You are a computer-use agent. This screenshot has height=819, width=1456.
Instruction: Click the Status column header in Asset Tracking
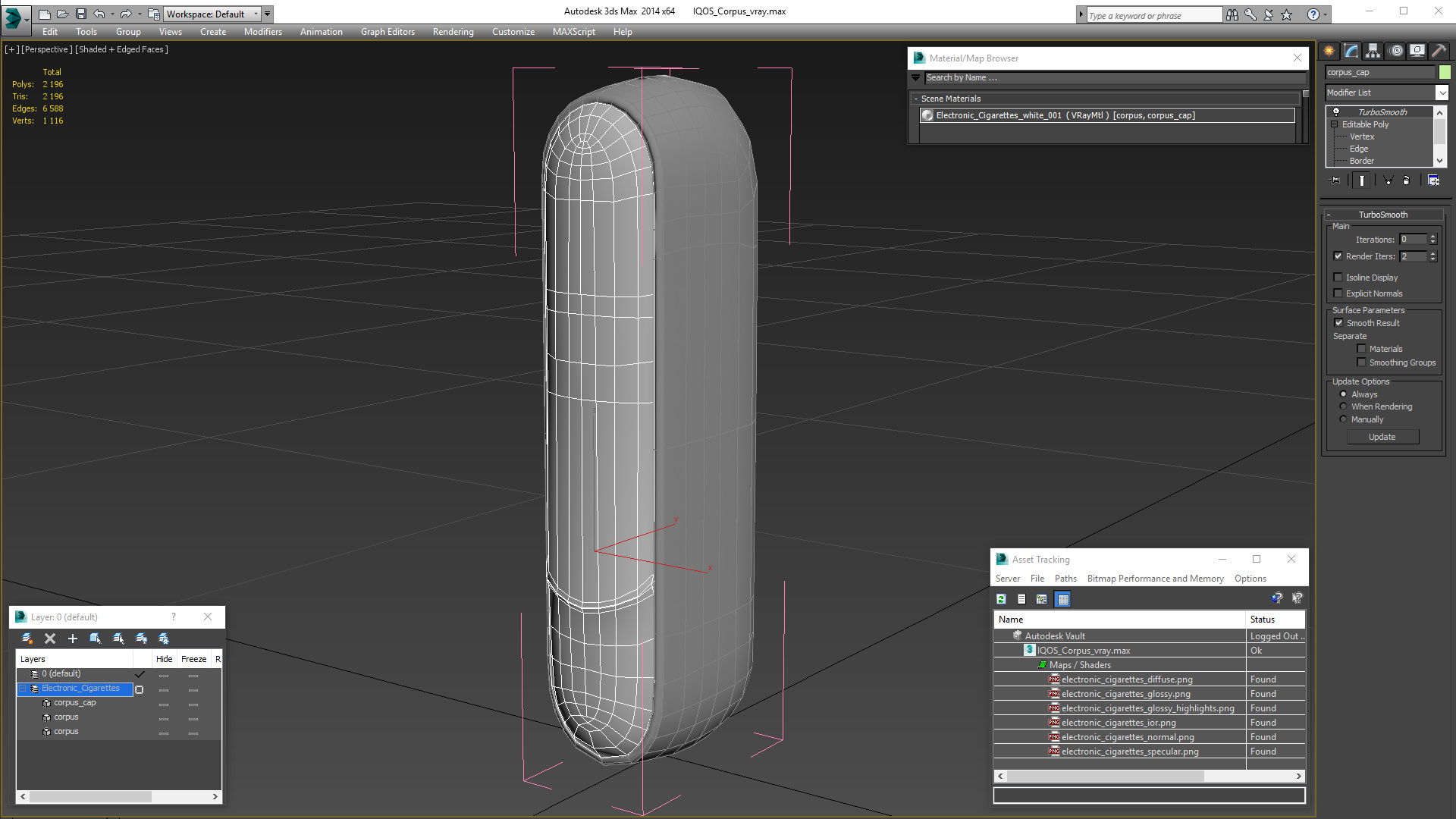(x=1274, y=620)
